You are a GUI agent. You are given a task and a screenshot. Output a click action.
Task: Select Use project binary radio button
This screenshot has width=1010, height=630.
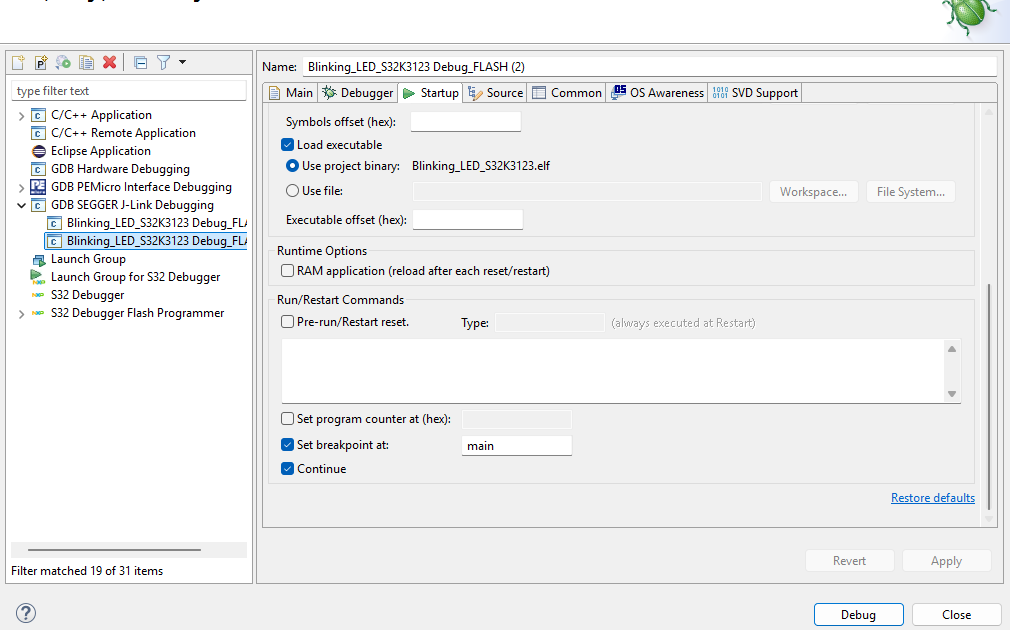click(292, 166)
